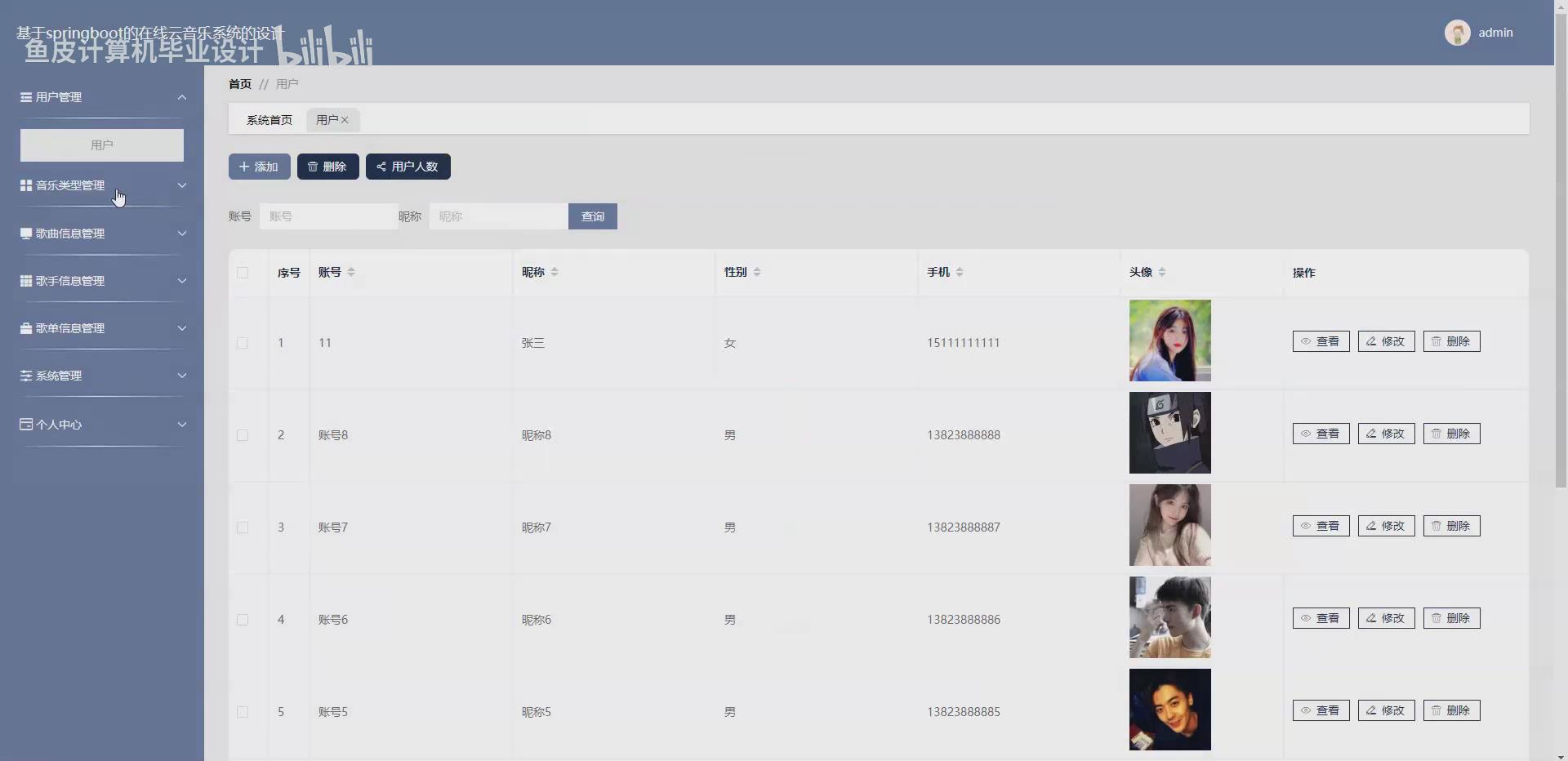Check the checkbox for row 账号7
1568x761 pixels.
(243, 527)
